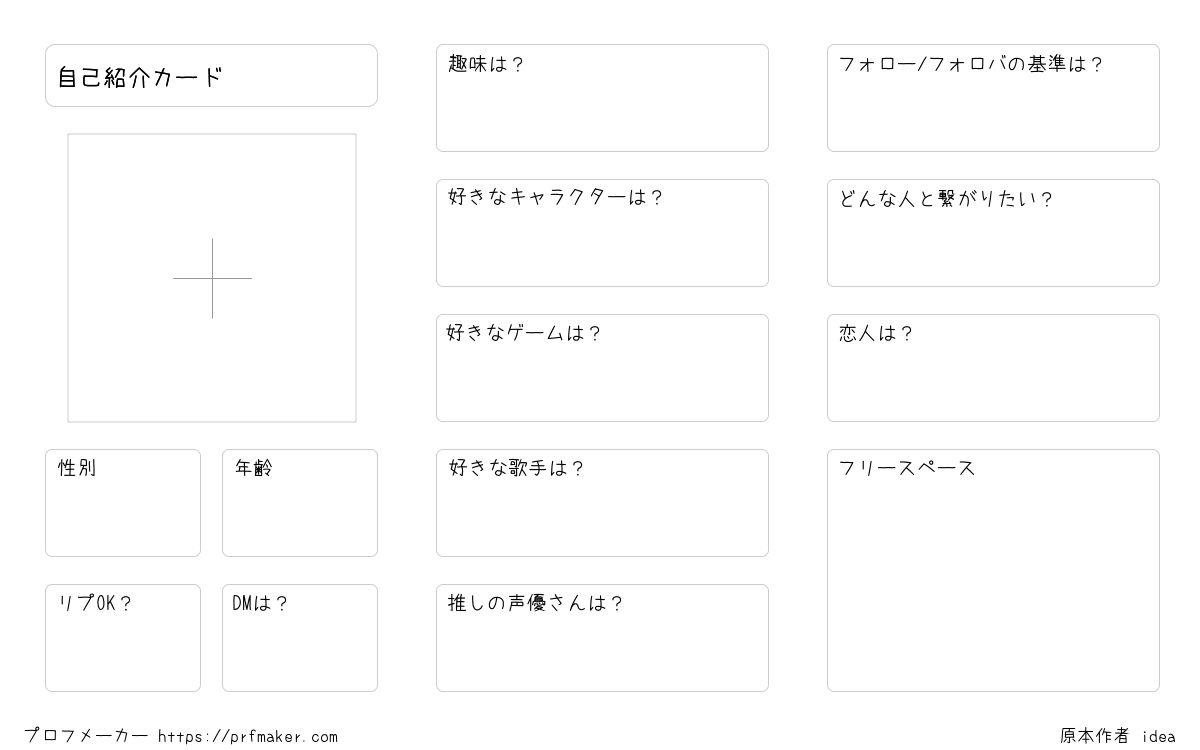Click the 趣味は? answer box
Image resolution: width=1200 pixels, height=750 pixels.
[x=602, y=98]
